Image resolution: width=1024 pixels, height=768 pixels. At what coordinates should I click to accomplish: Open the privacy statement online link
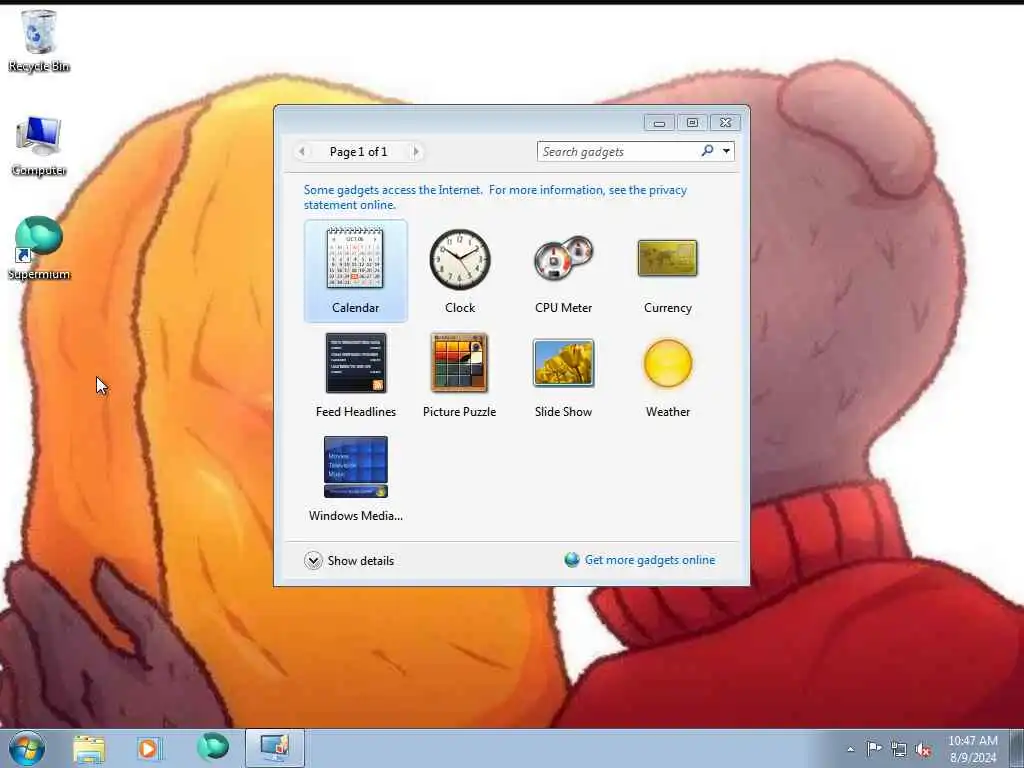[x=495, y=197]
